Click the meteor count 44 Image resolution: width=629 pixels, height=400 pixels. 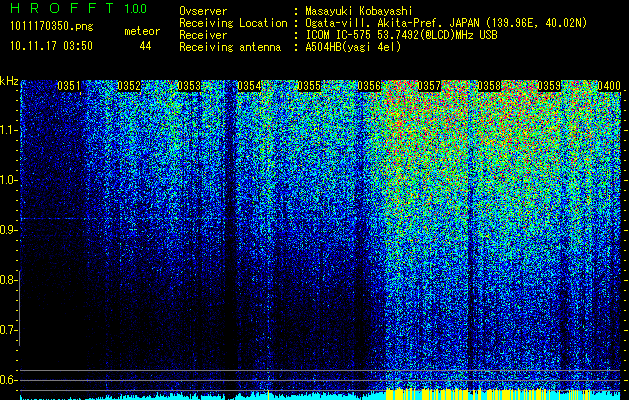click(145, 46)
